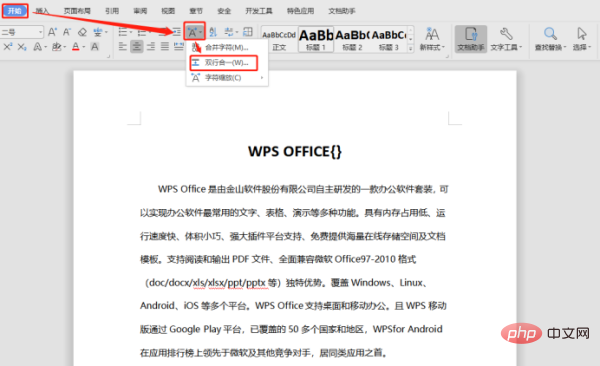Align text left

point(122,47)
